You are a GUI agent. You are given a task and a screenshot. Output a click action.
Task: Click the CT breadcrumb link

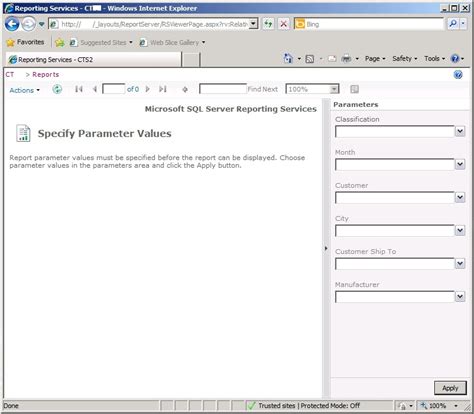[x=10, y=74]
